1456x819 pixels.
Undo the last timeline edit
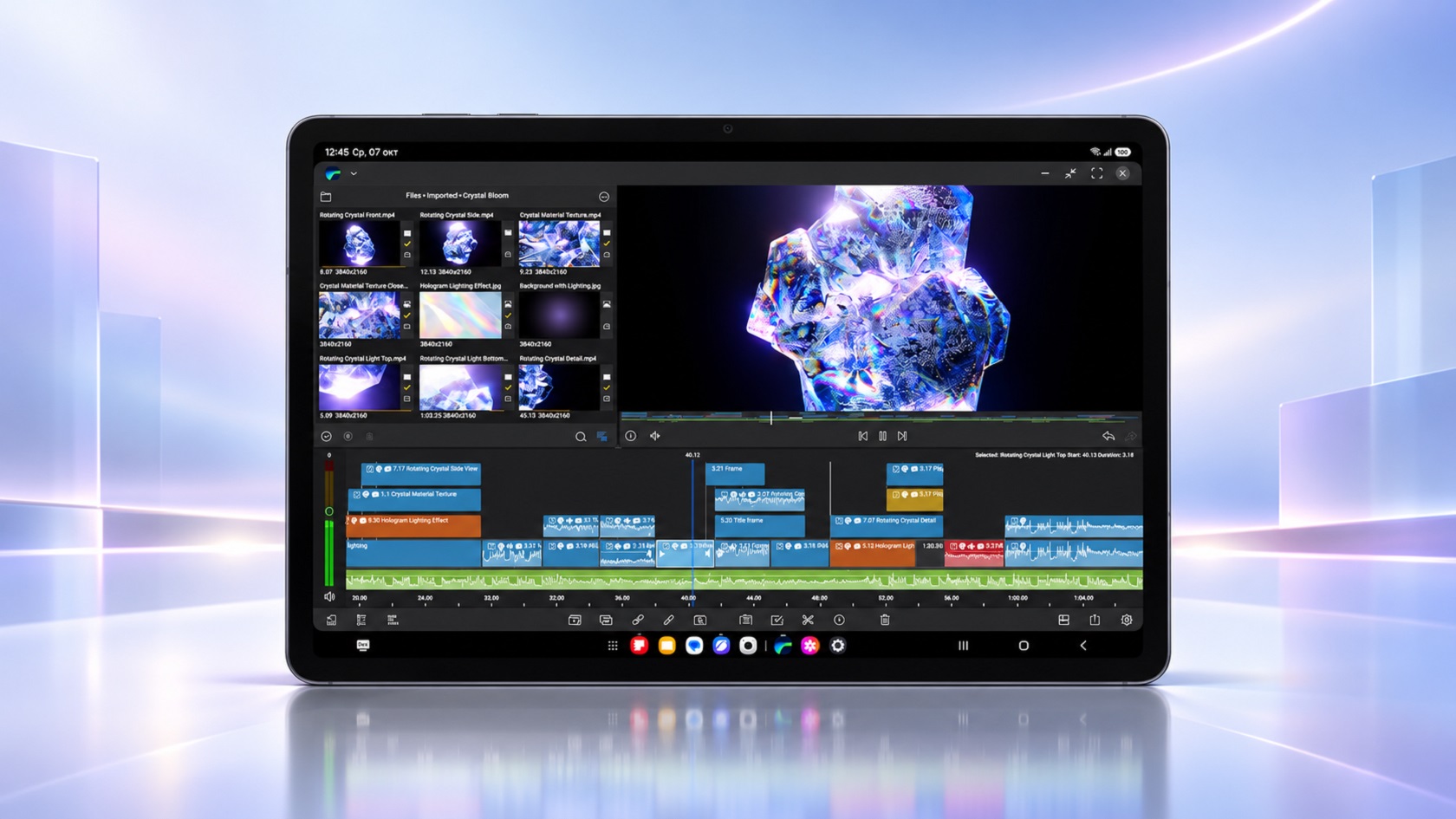coord(1108,436)
